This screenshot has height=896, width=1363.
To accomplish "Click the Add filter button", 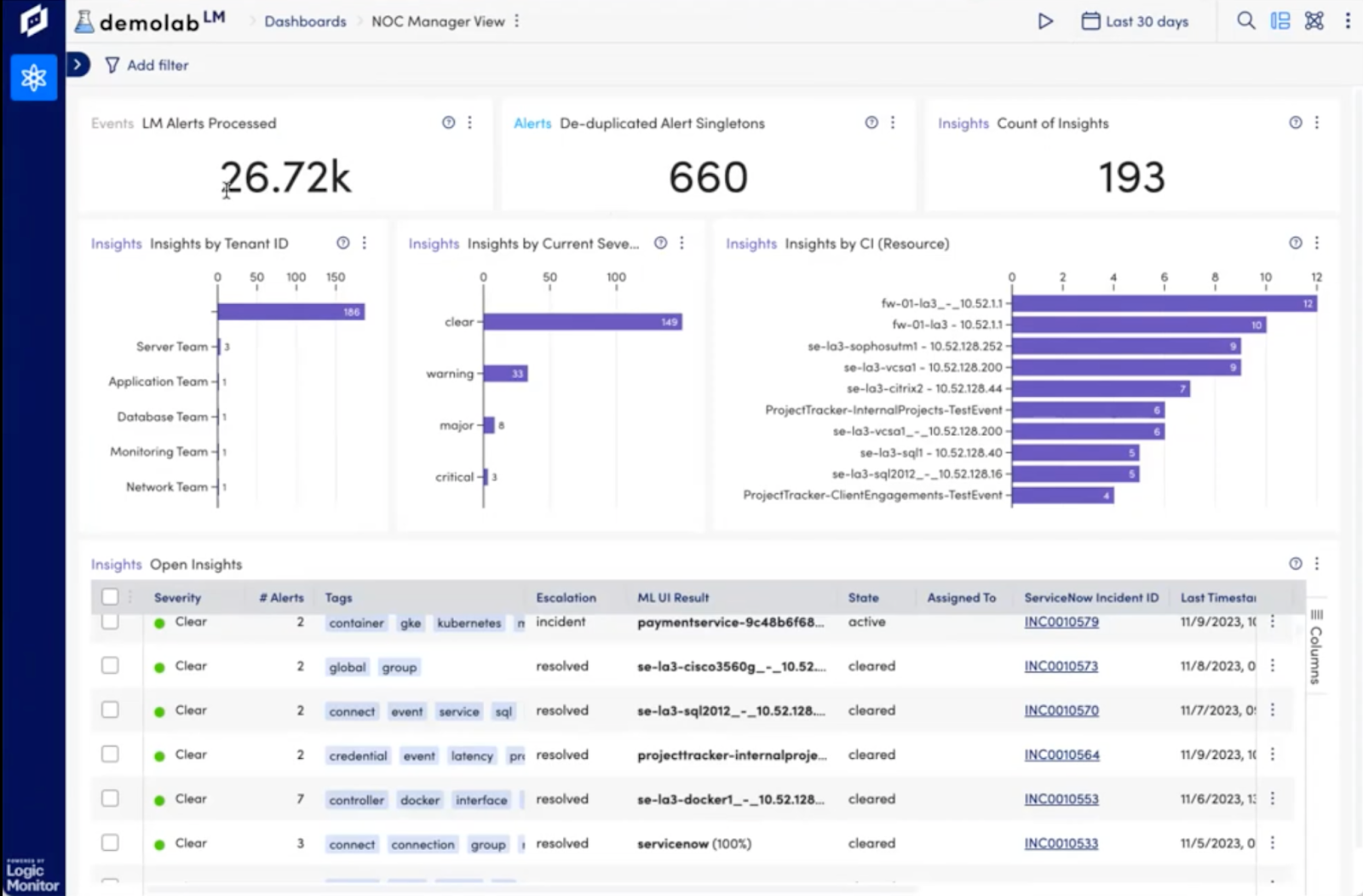I will coord(147,65).
